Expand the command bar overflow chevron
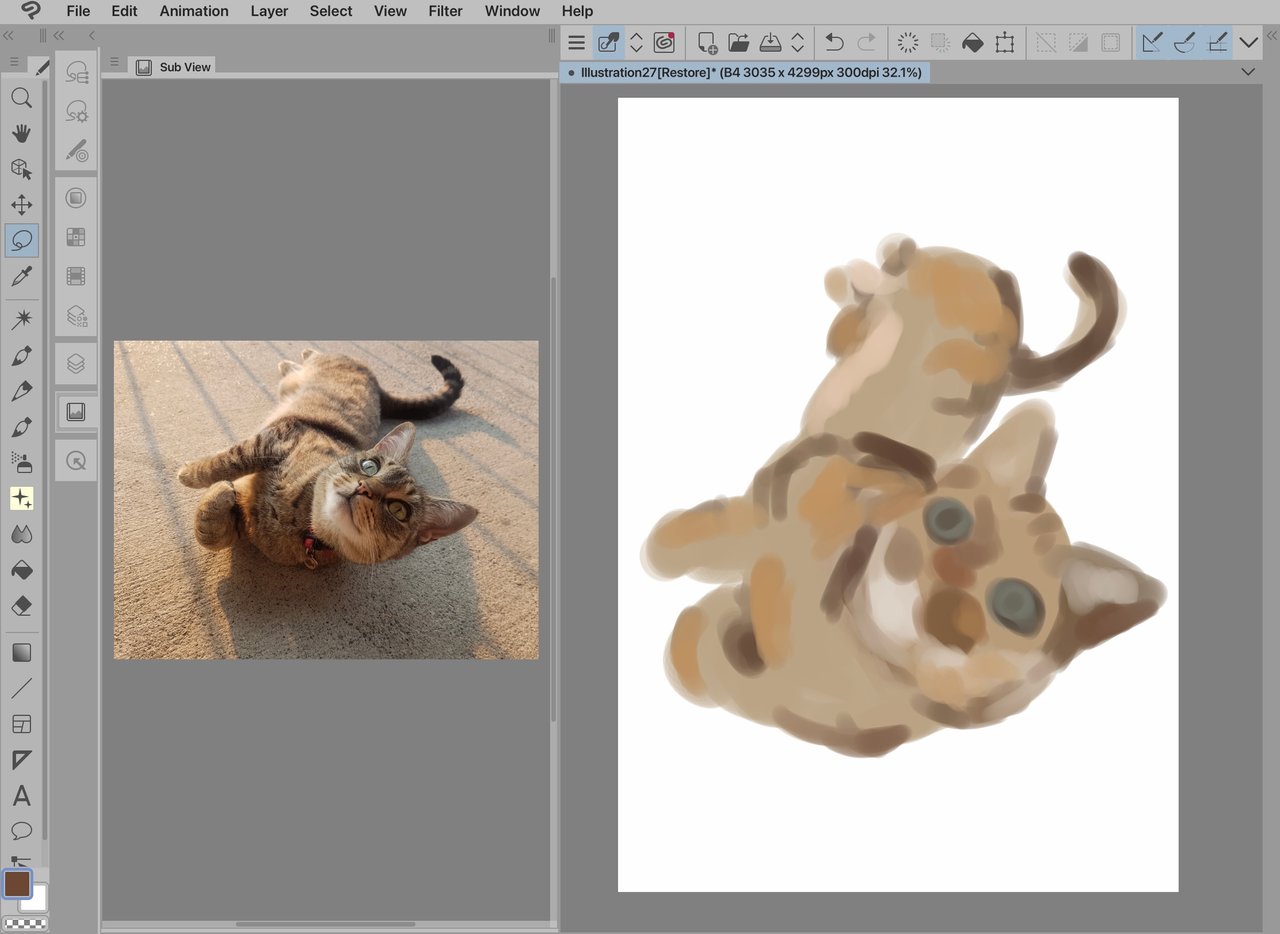Viewport: 1280px width, 934px height. coord(1248,42)
